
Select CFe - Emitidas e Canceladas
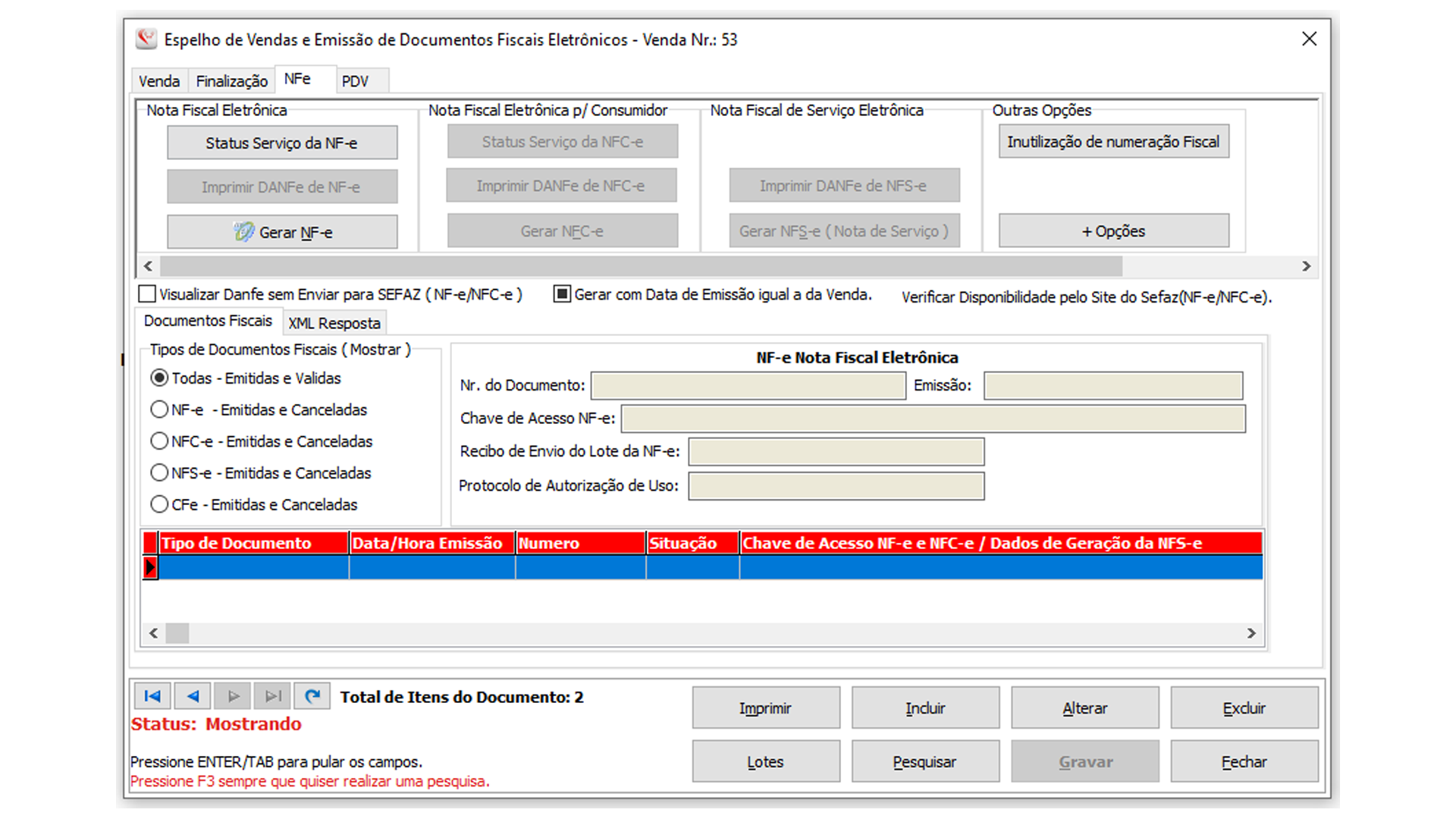click(254, 504)
